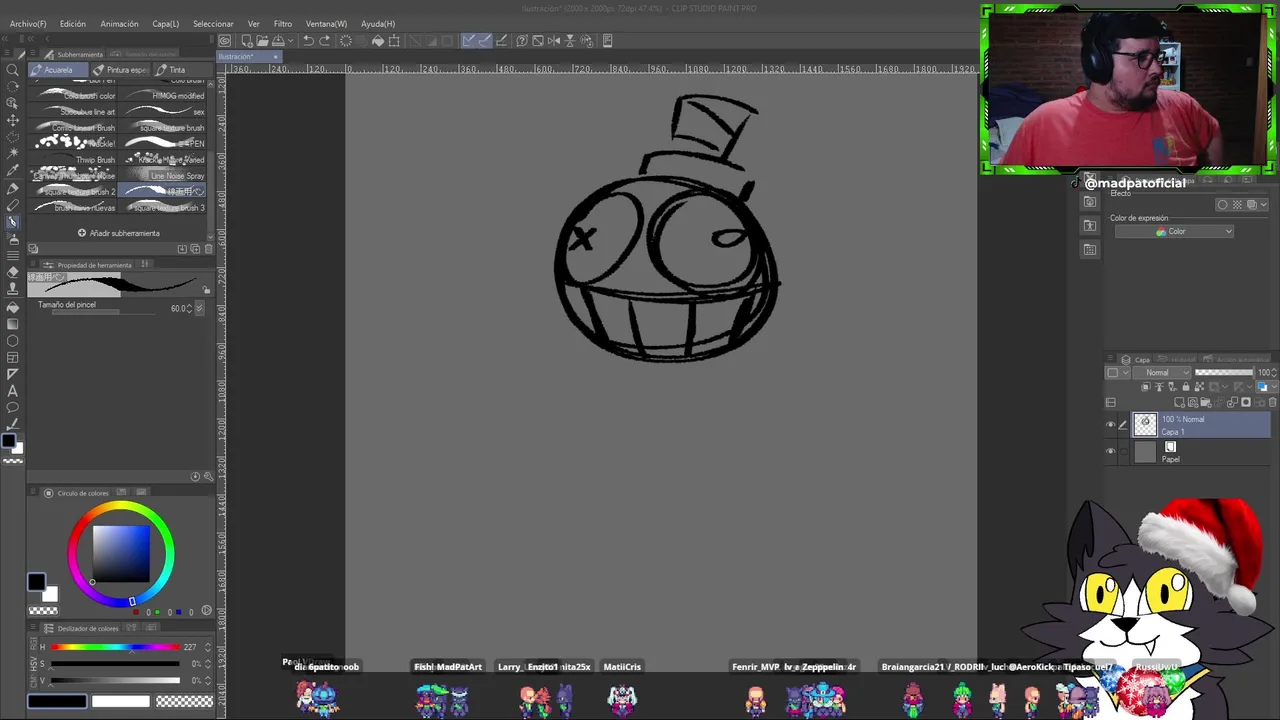
Task: Hide the Papel layer
Action: (x=1110, y=452)
